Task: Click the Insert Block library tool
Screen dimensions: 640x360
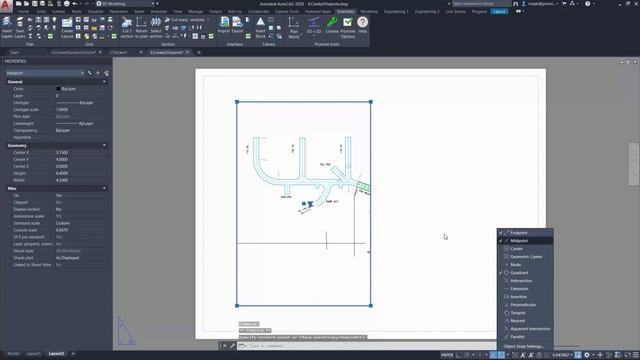Action: pyautogui.click(x=260, y=28)
